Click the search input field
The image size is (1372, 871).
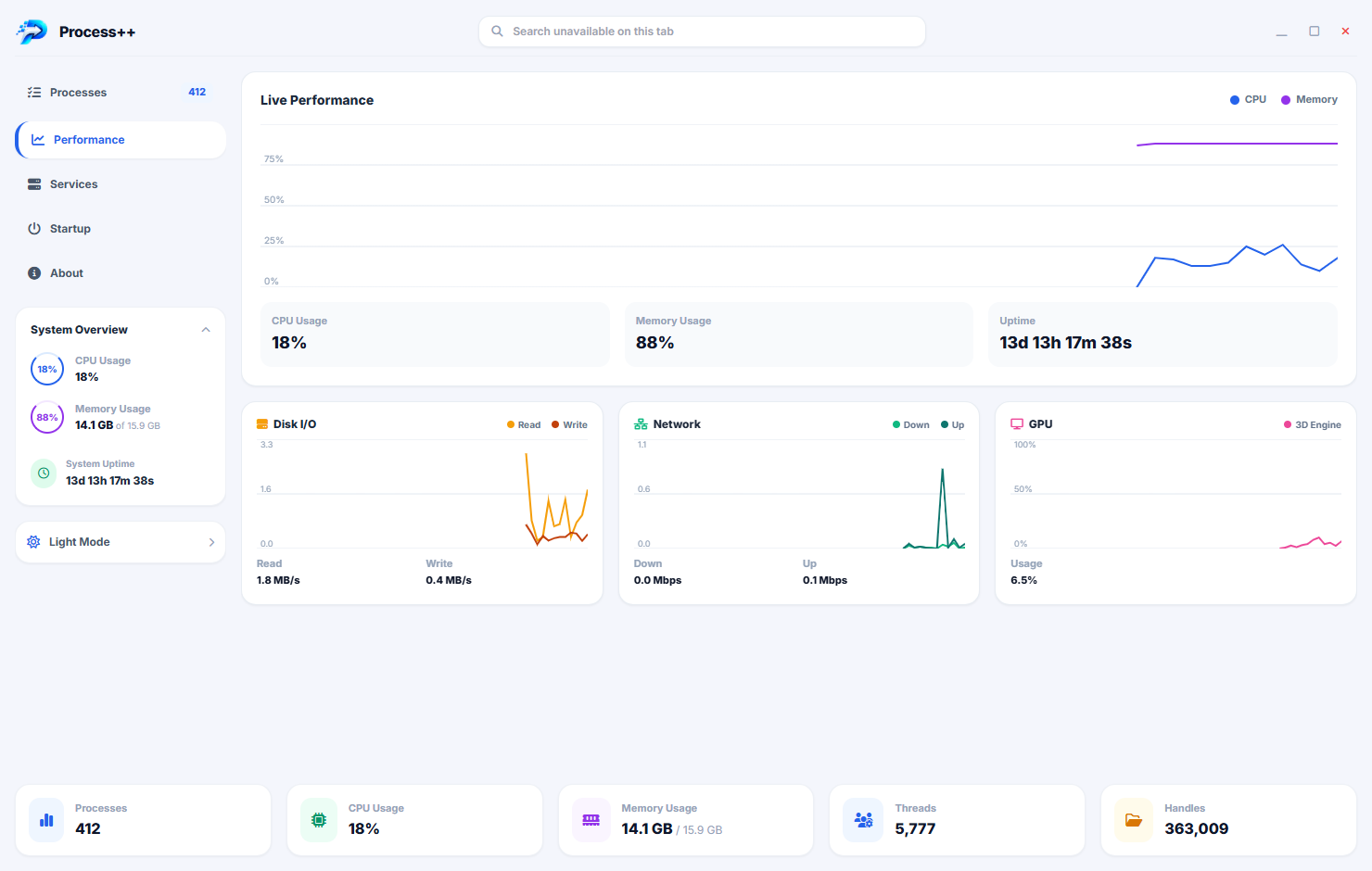(x=702, y=32)
